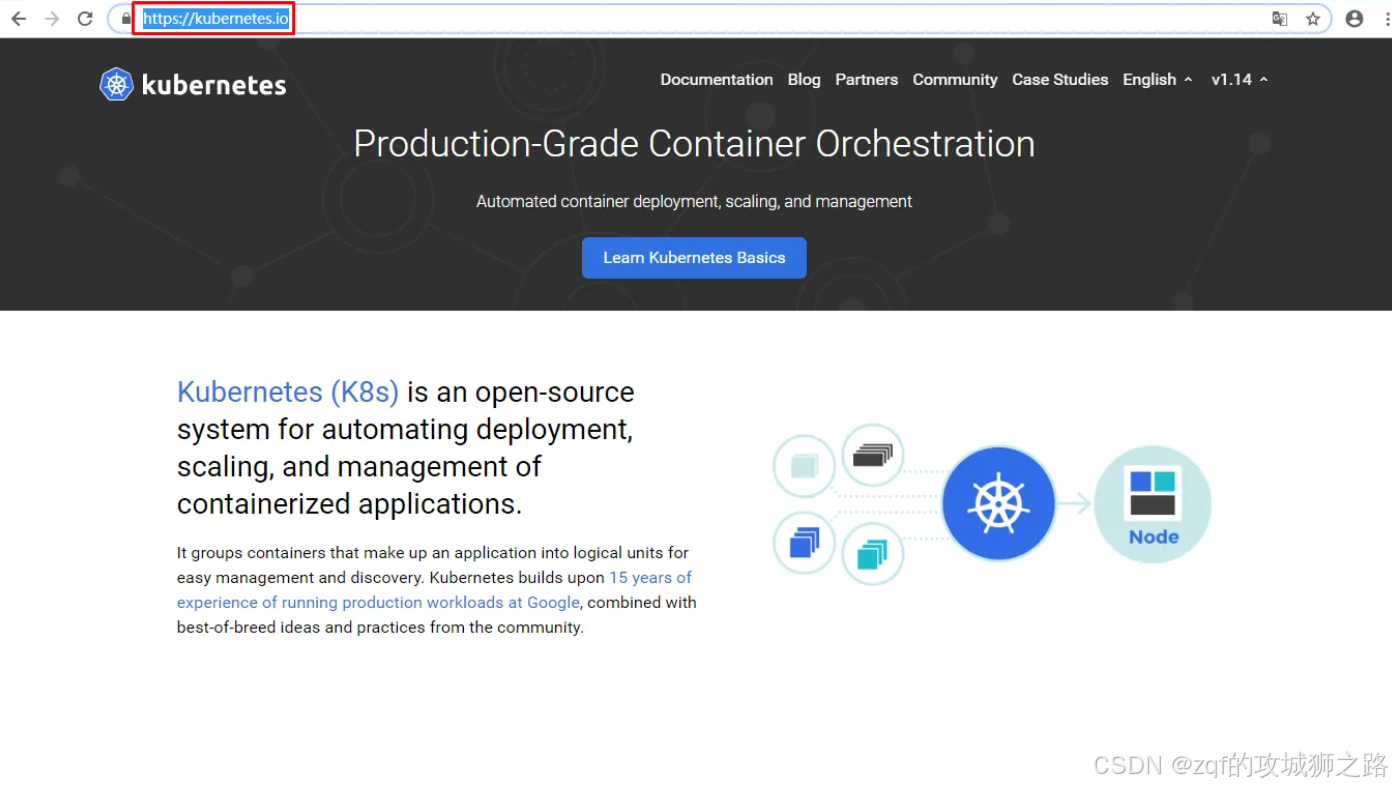Screen dimensions: 1392x788
Task: Click the pale faded container icon
Action: pyautogui.click(x=804, y=466)
